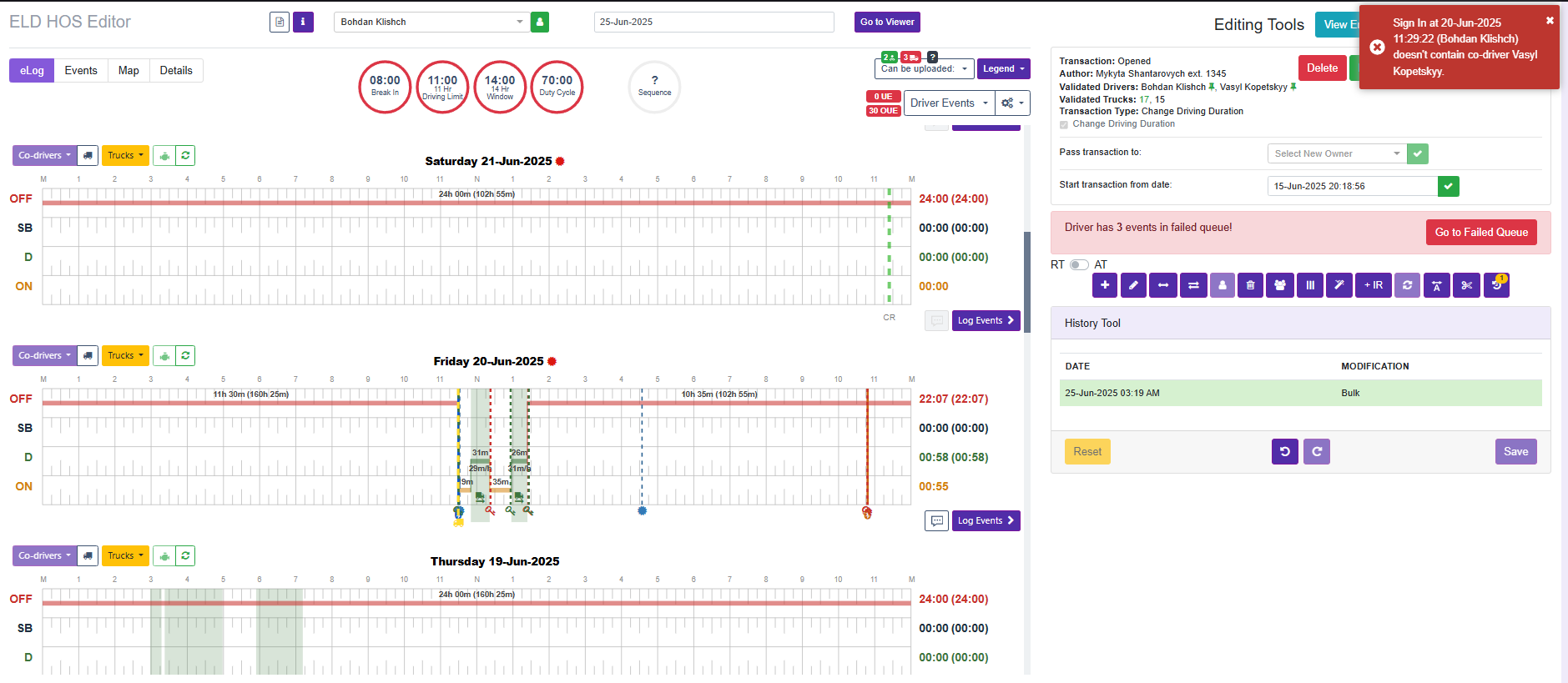Click the android icon for Friday 20-Jun

(x=164, y=355)
